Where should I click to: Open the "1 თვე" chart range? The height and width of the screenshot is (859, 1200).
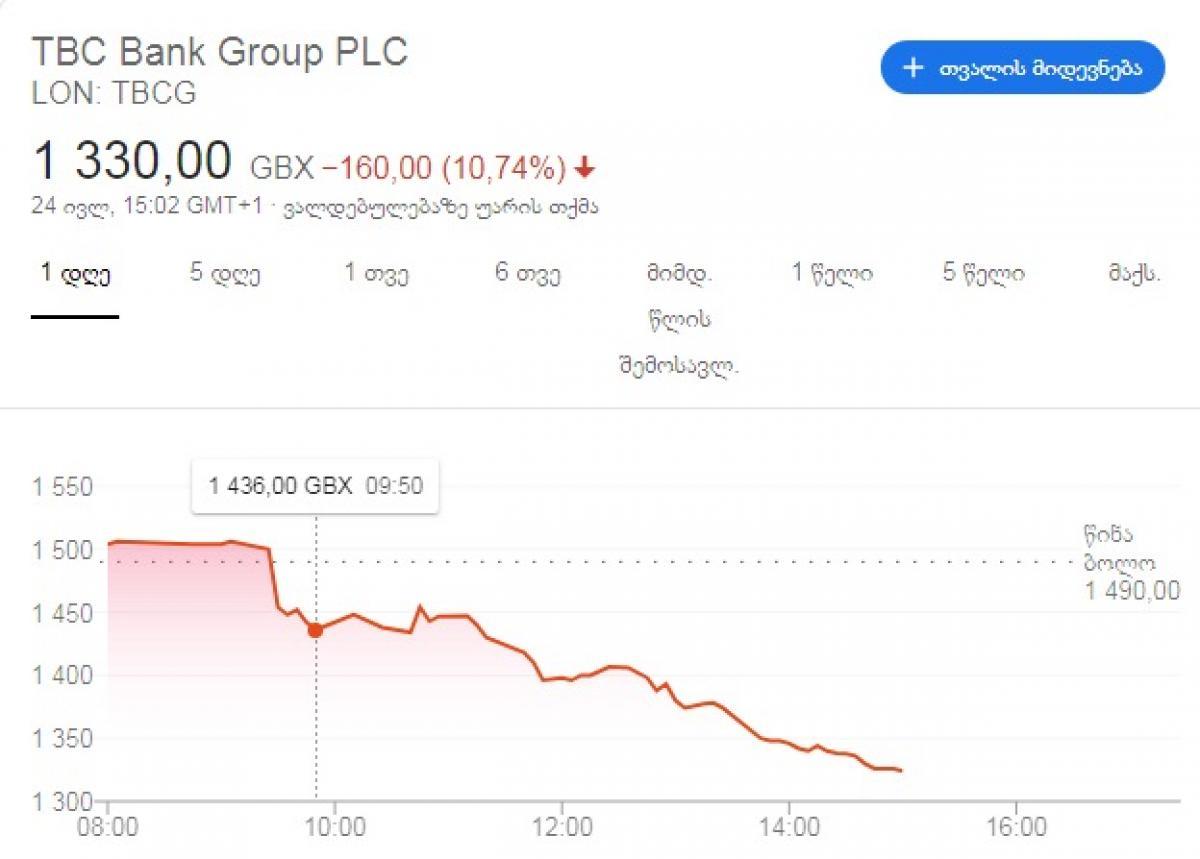[376, 274]
